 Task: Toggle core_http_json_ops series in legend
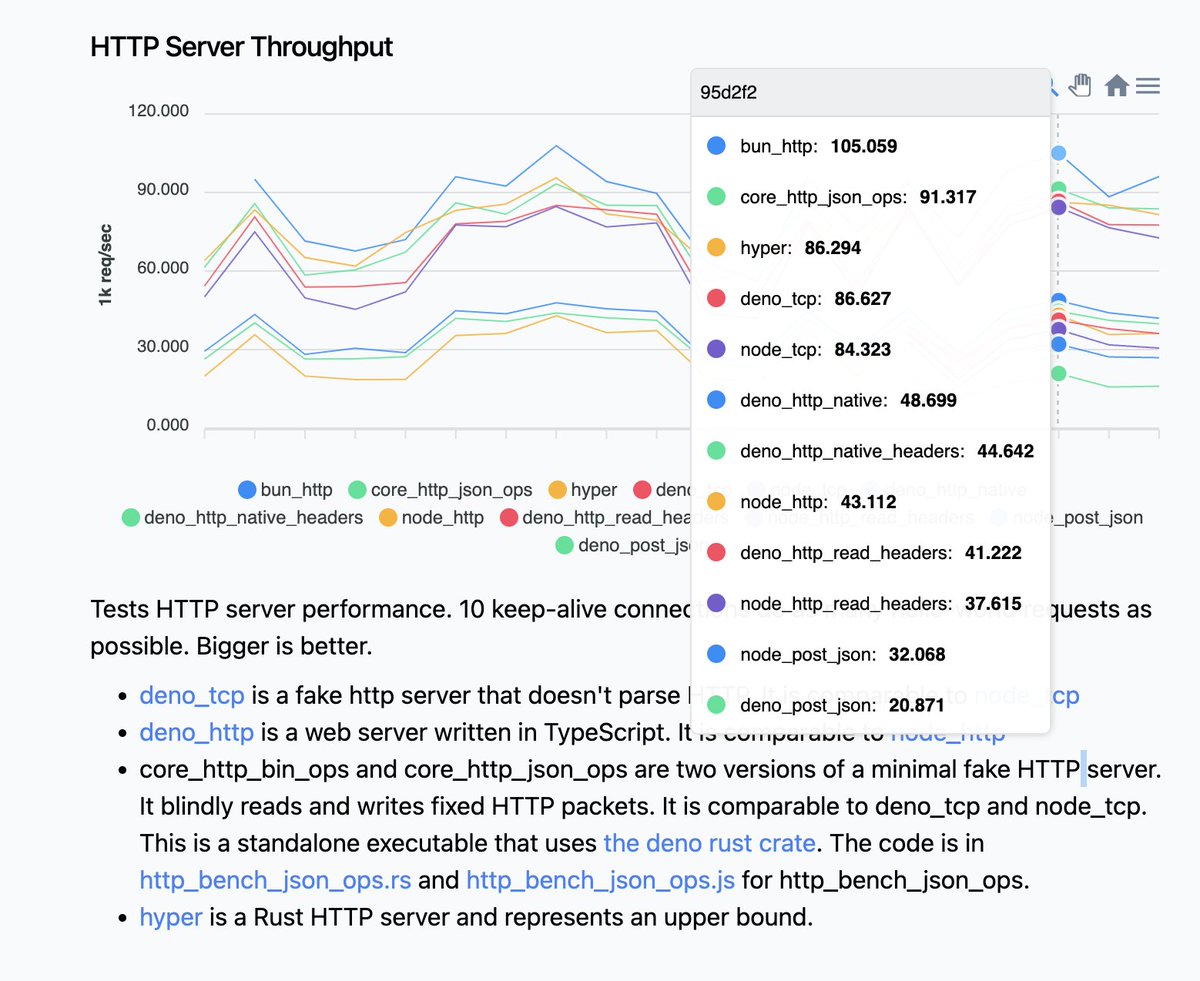(440, 490)
